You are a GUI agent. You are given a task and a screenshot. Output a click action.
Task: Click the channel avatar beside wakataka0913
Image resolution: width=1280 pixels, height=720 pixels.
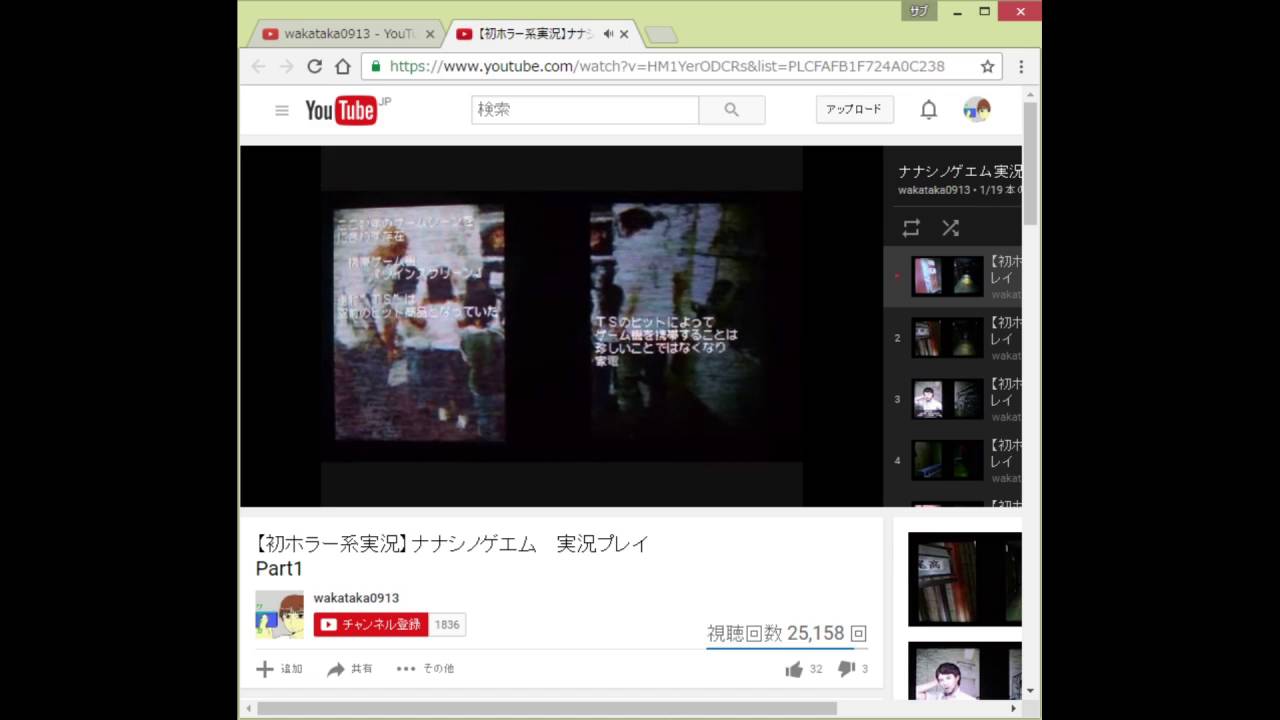(279, 615)
